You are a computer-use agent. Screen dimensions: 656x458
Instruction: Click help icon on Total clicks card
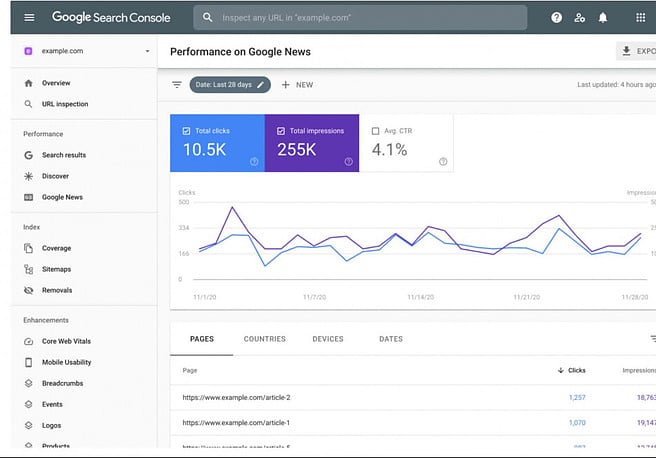[x=254, y=162]
